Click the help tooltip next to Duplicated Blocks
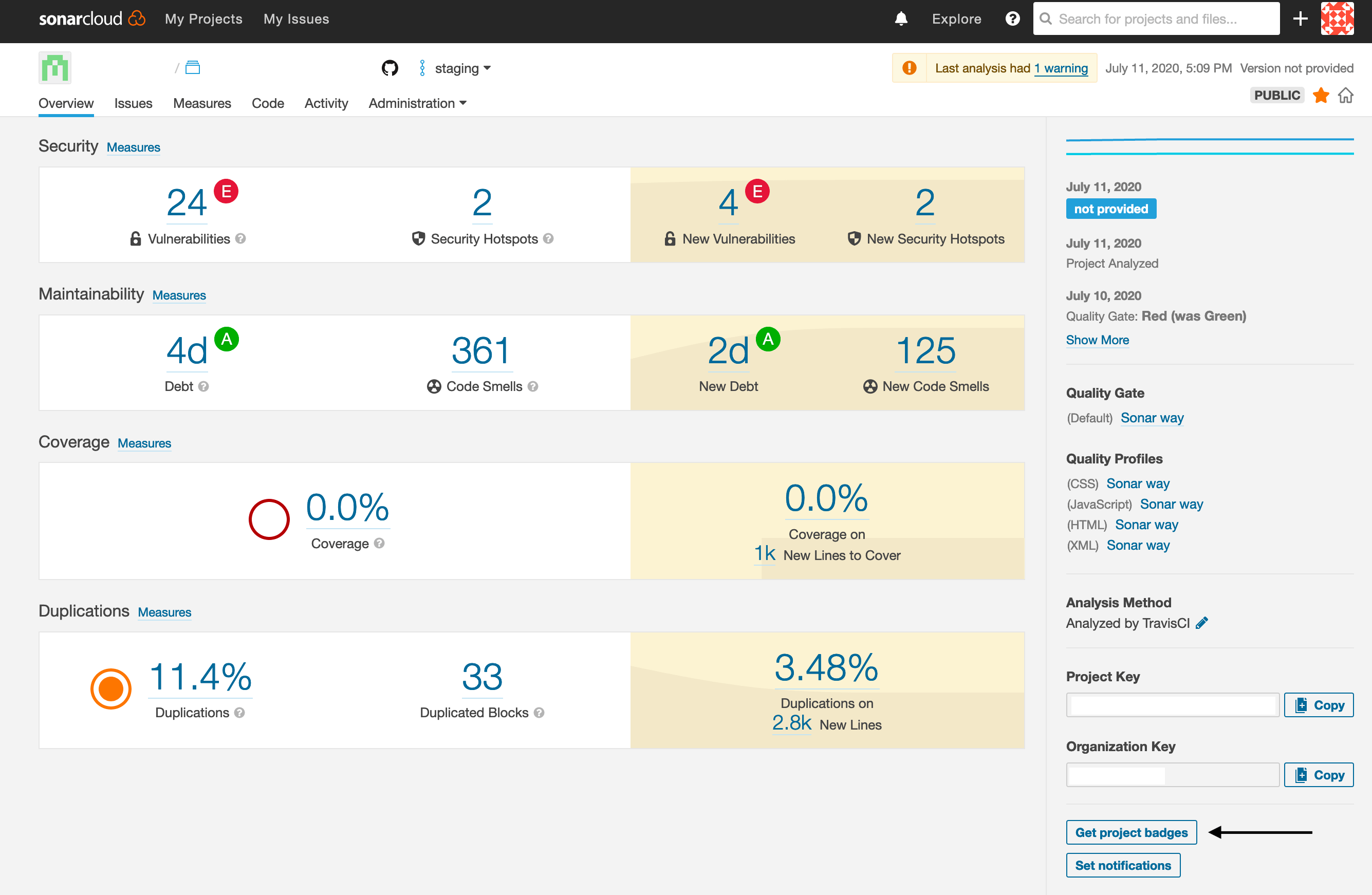This screenshot has height=895, width=1372. pos(540,712)
